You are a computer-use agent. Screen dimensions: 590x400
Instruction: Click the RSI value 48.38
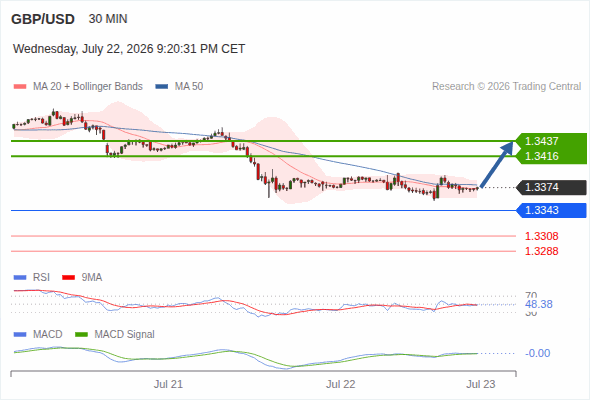[539, 304]
